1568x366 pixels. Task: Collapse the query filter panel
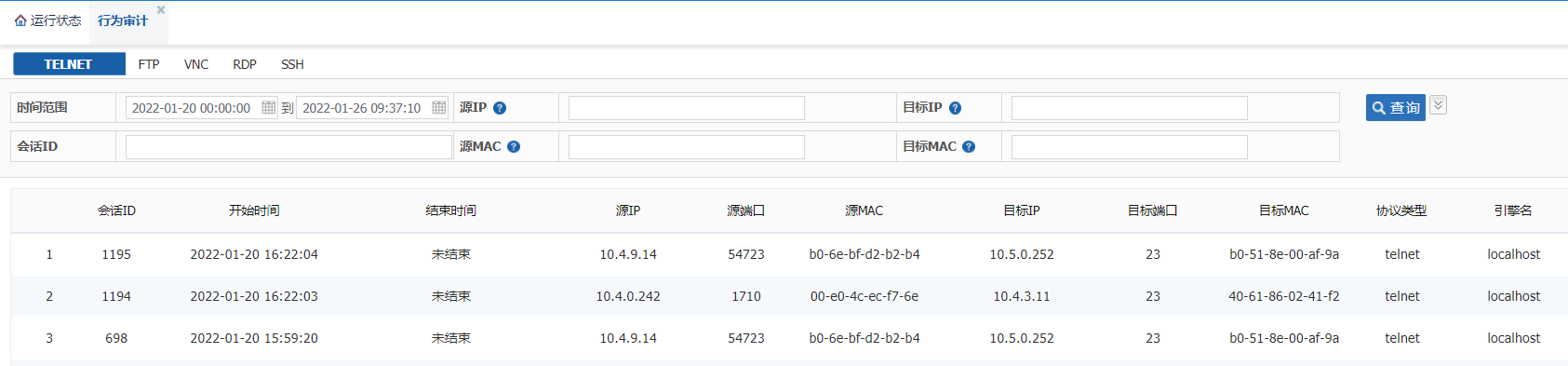coord(1438,105)
